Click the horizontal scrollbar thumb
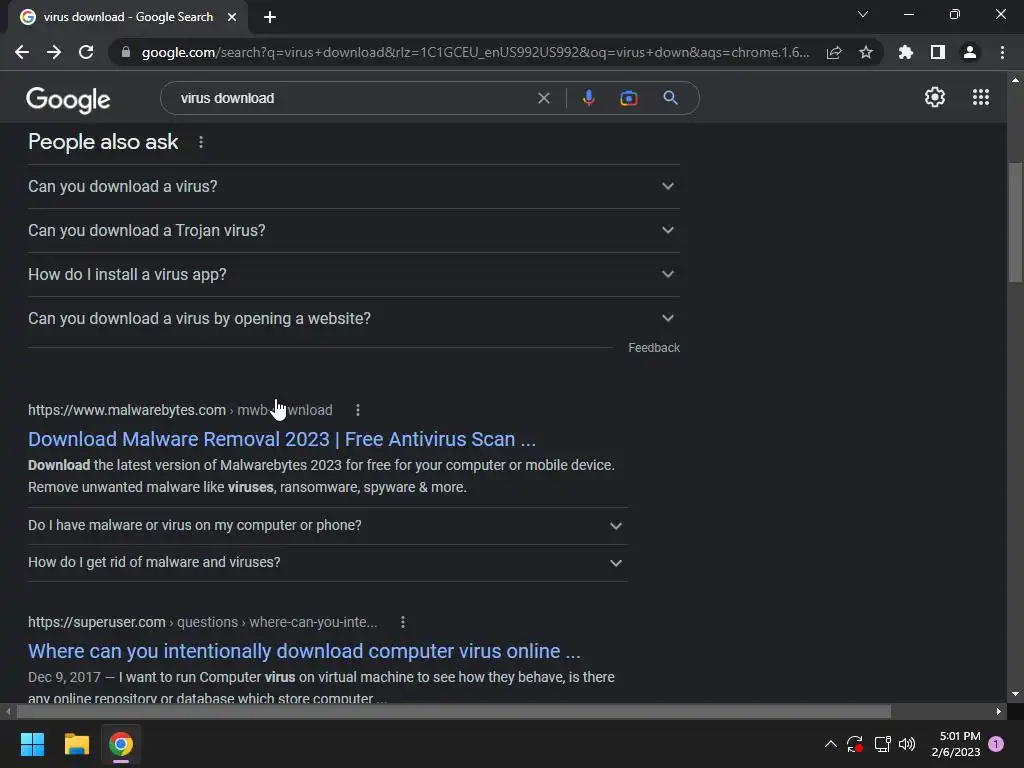 [453, 711]
